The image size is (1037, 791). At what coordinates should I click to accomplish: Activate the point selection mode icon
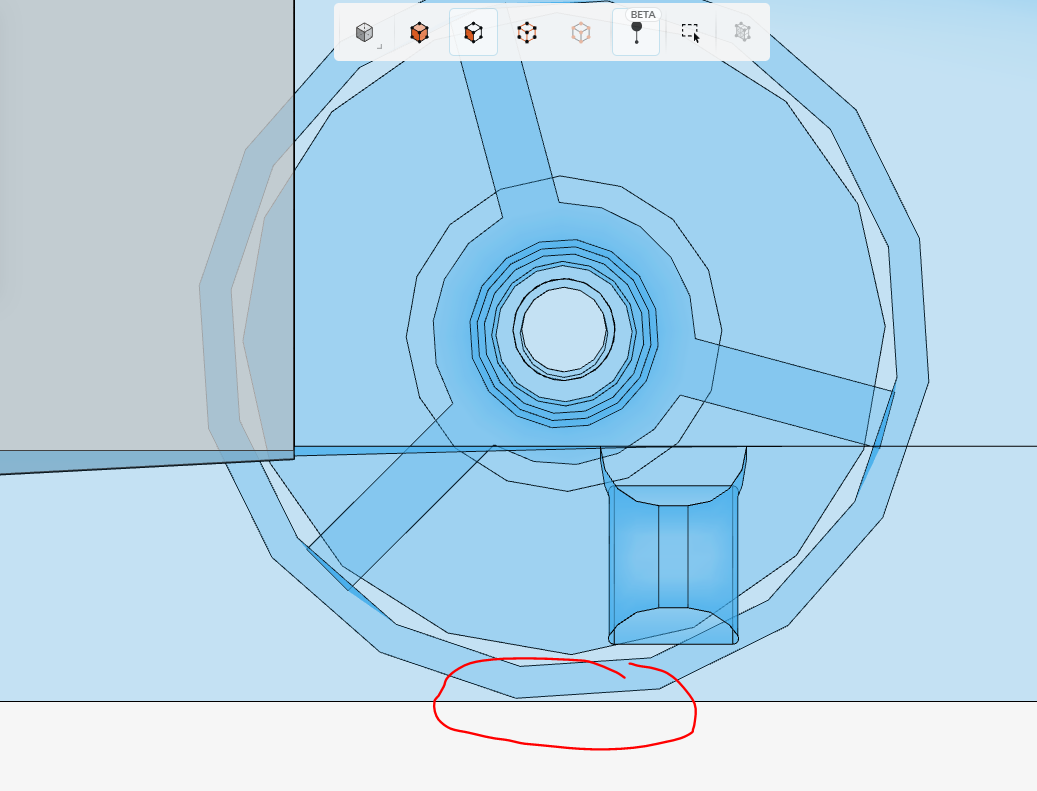coord(527,32)
